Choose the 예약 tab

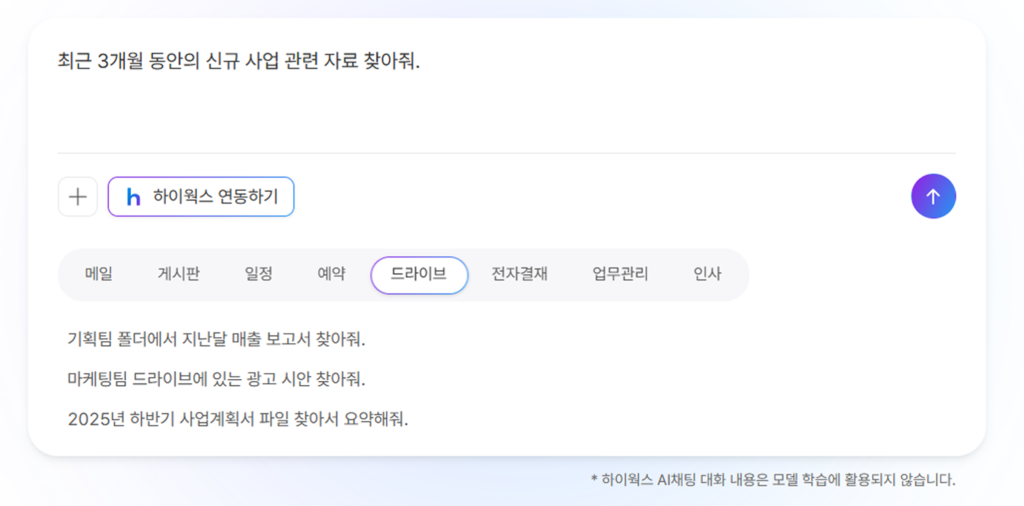click(331, 274)
